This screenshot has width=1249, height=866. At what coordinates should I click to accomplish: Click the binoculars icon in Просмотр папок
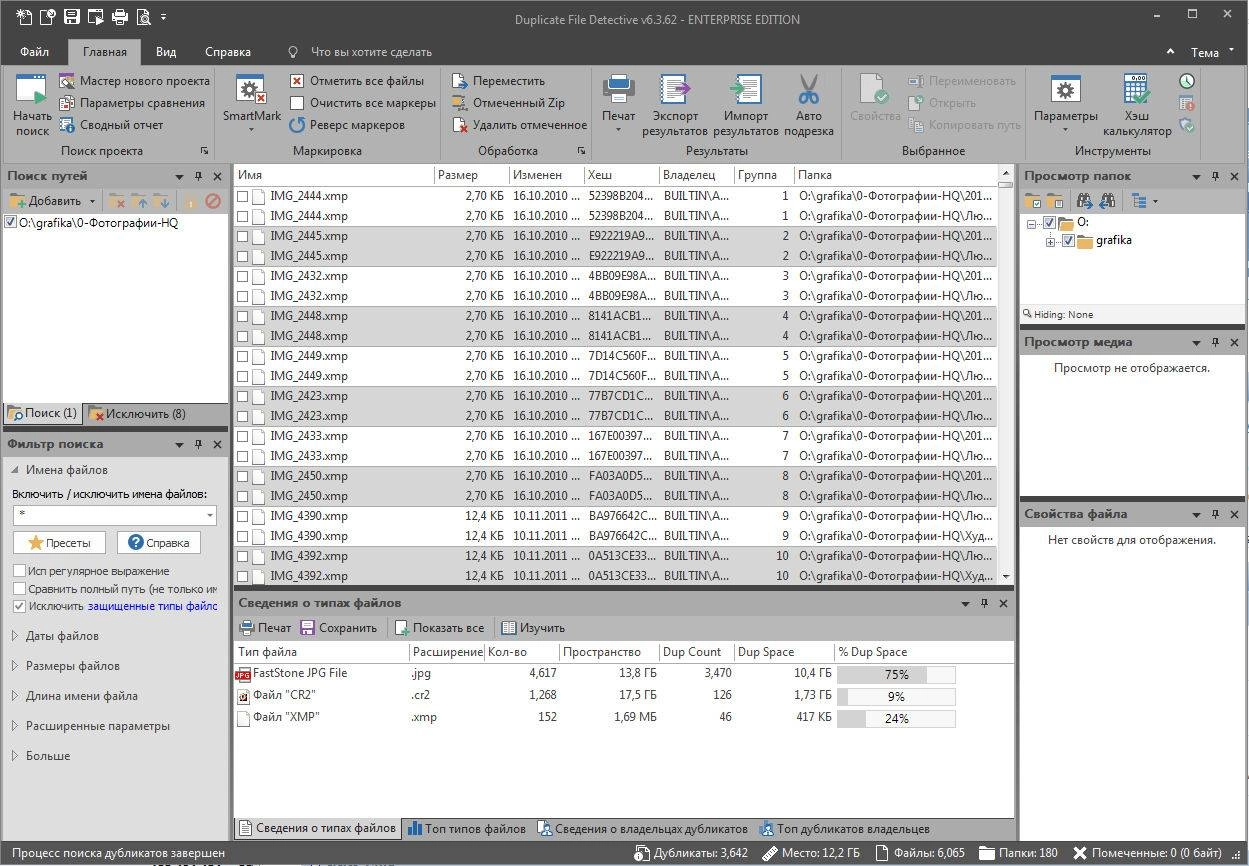1087,201
